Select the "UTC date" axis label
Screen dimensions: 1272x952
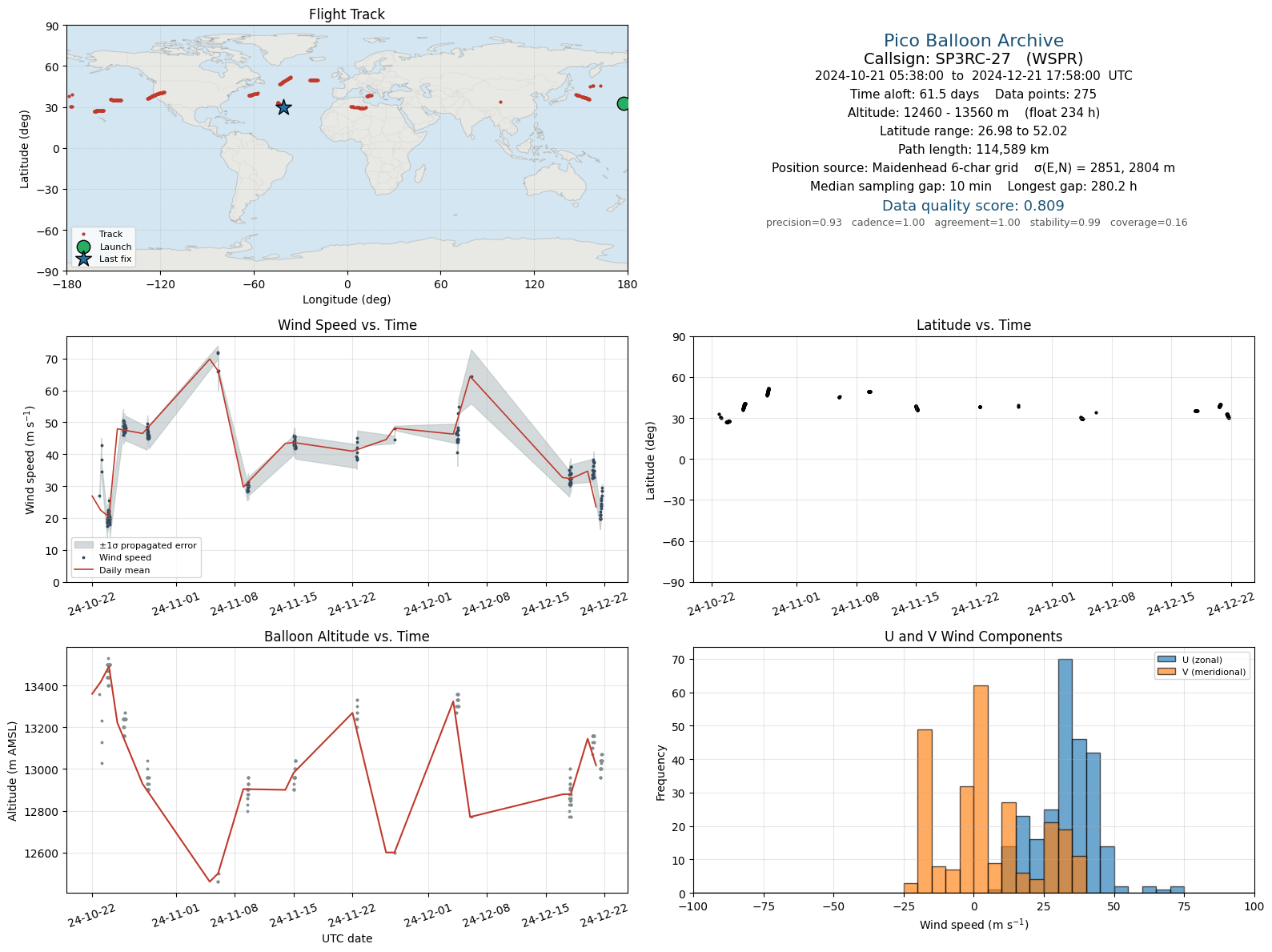(x=347, y=938)
